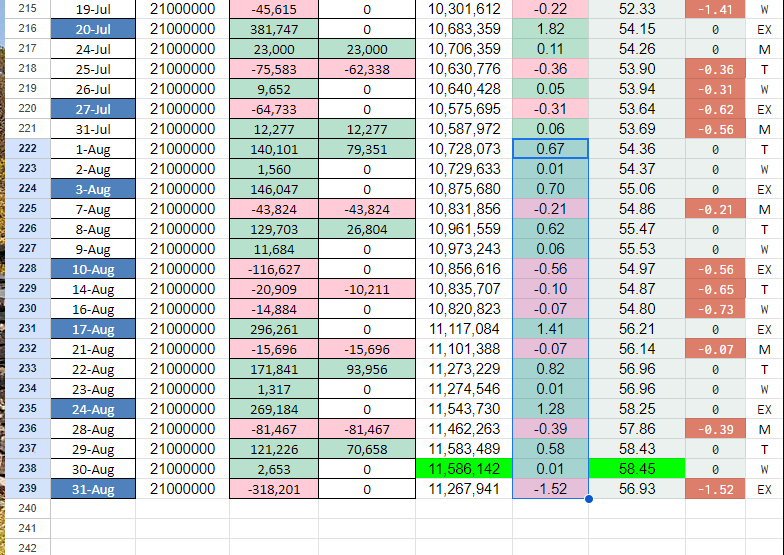Screen dimensions: 784x555
Task: Click the 27-Jul date cell
Action: [x=93, y=109]
